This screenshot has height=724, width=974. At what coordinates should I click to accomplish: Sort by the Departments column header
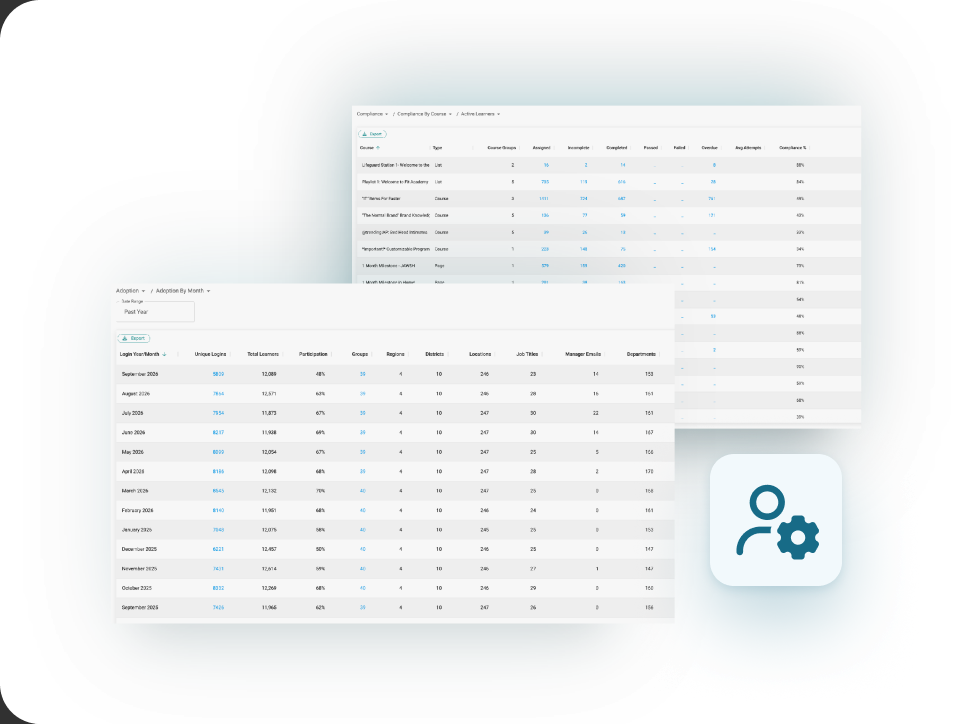(x=641, y=355)
